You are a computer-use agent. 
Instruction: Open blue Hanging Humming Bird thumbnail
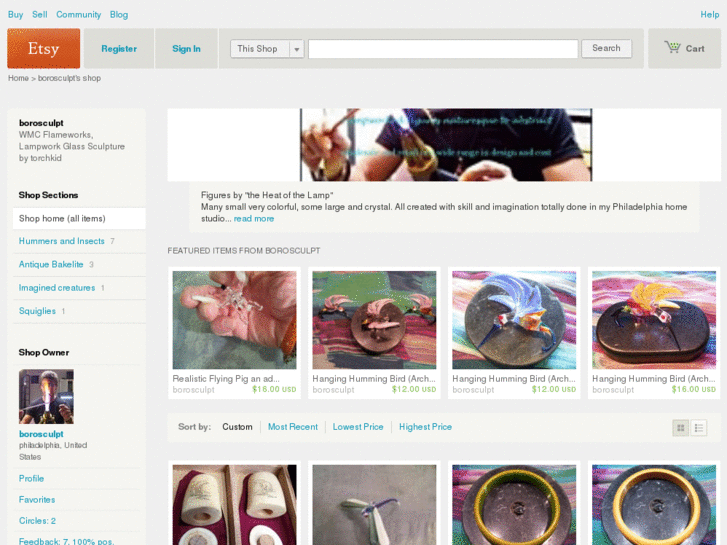[x=514, y=320]
